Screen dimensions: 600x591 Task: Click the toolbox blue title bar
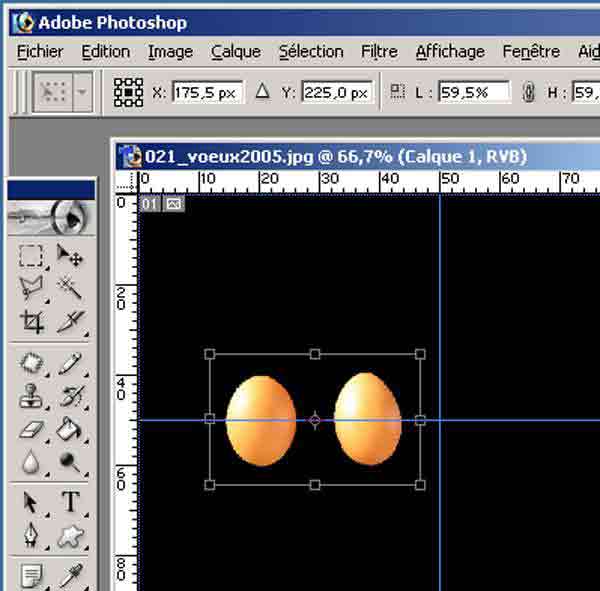coord(51,190)
